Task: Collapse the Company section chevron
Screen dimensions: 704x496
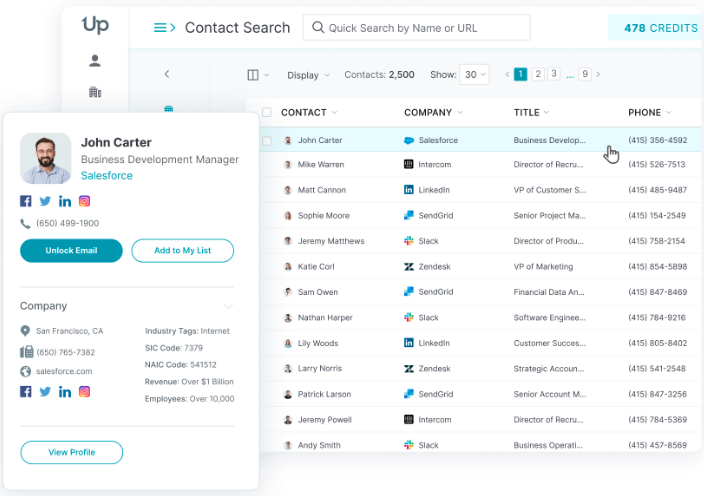Action: click(x=229, y=307)
